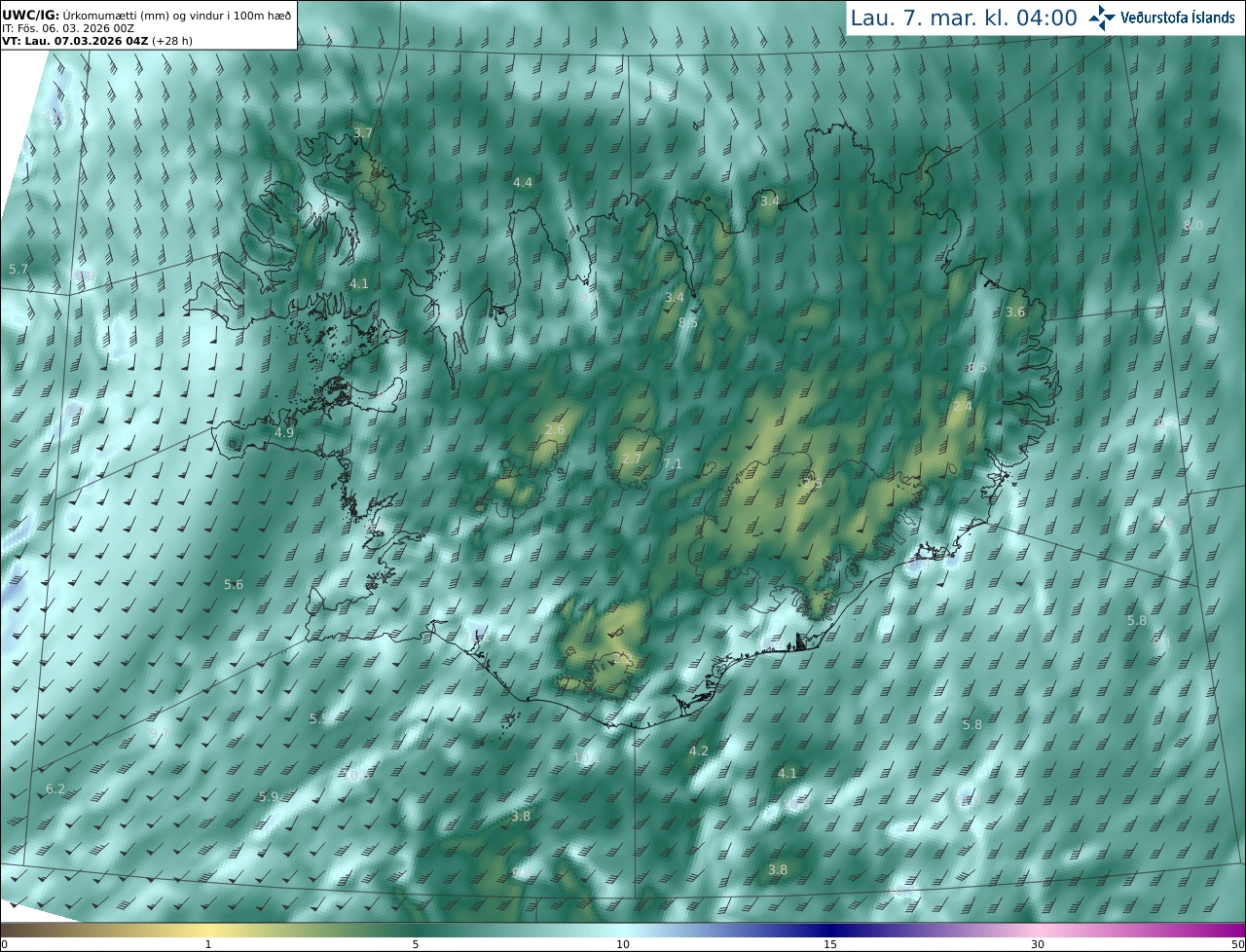Click the 4.4 value on the map
The height and width of the screenshot is (952, 1246).
pyautogui.click(x=523, y=183)
